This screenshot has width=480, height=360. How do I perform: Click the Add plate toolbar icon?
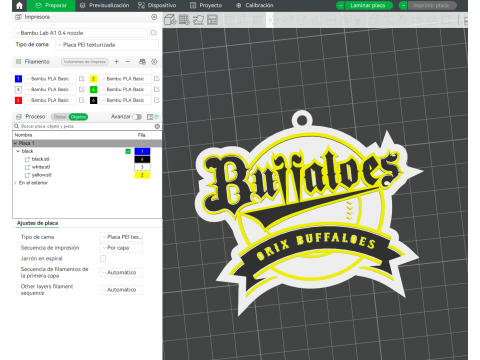184,20
